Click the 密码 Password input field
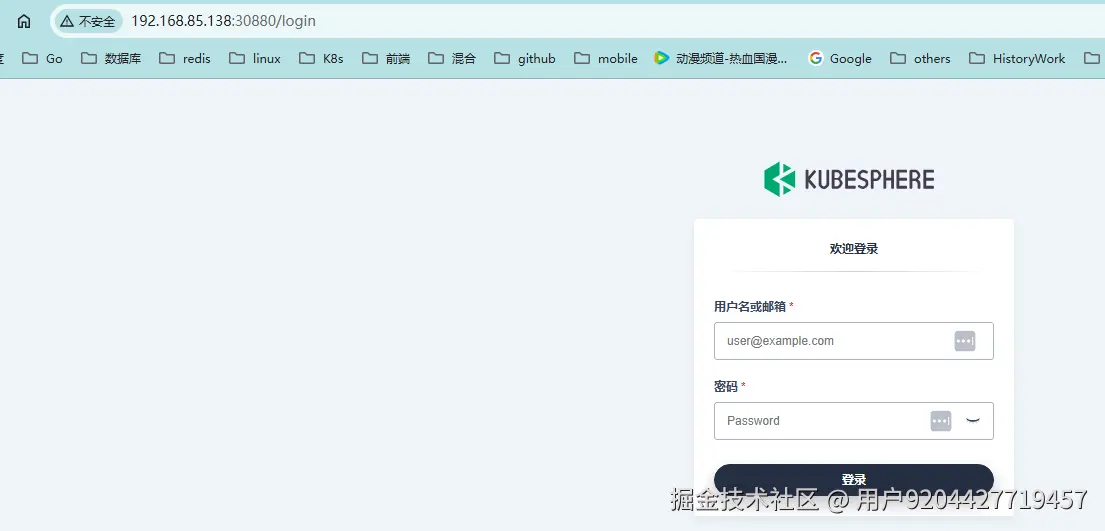 click(x=853, y=421)
